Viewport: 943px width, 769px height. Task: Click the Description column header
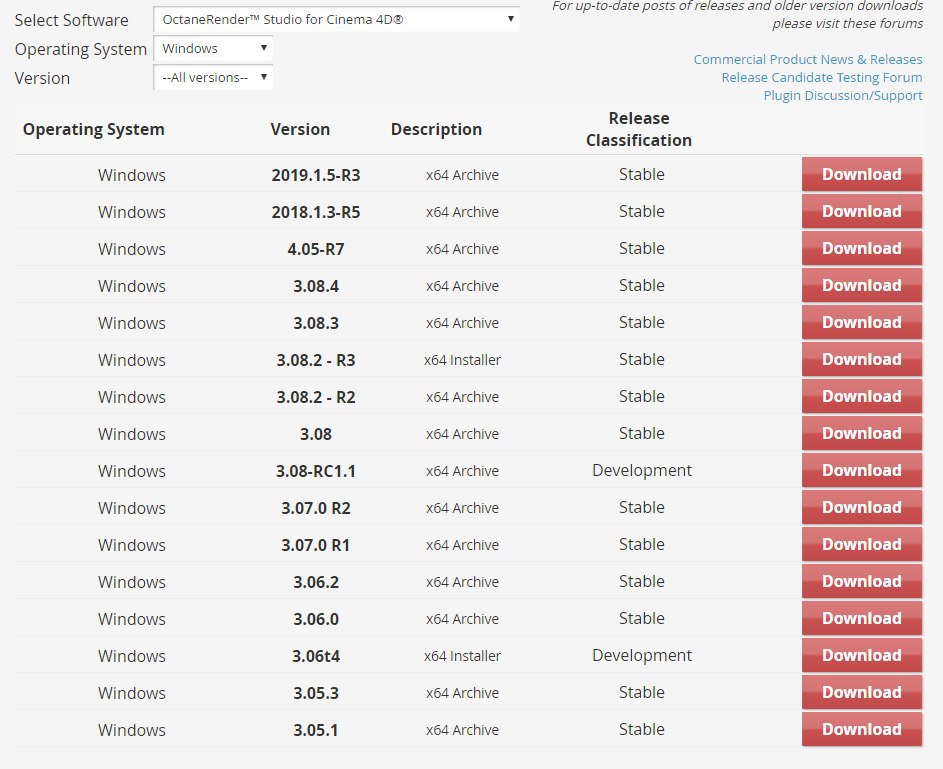[x=436, y=129]
